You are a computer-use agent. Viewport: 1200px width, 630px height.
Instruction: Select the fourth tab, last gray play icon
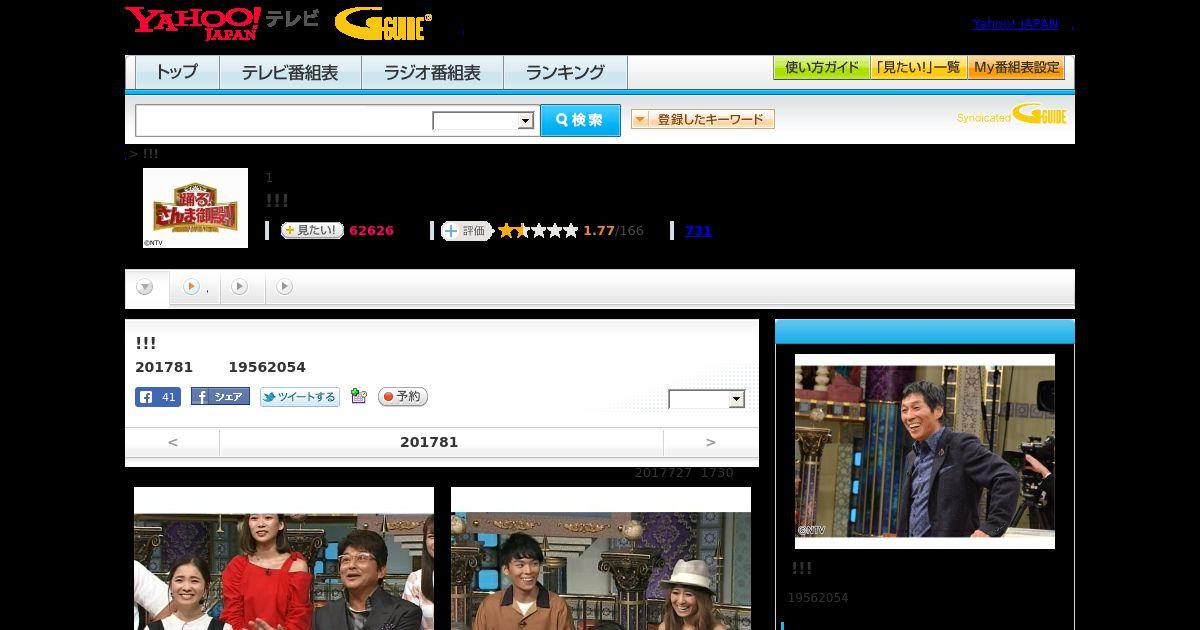click(x=286, y=288)
